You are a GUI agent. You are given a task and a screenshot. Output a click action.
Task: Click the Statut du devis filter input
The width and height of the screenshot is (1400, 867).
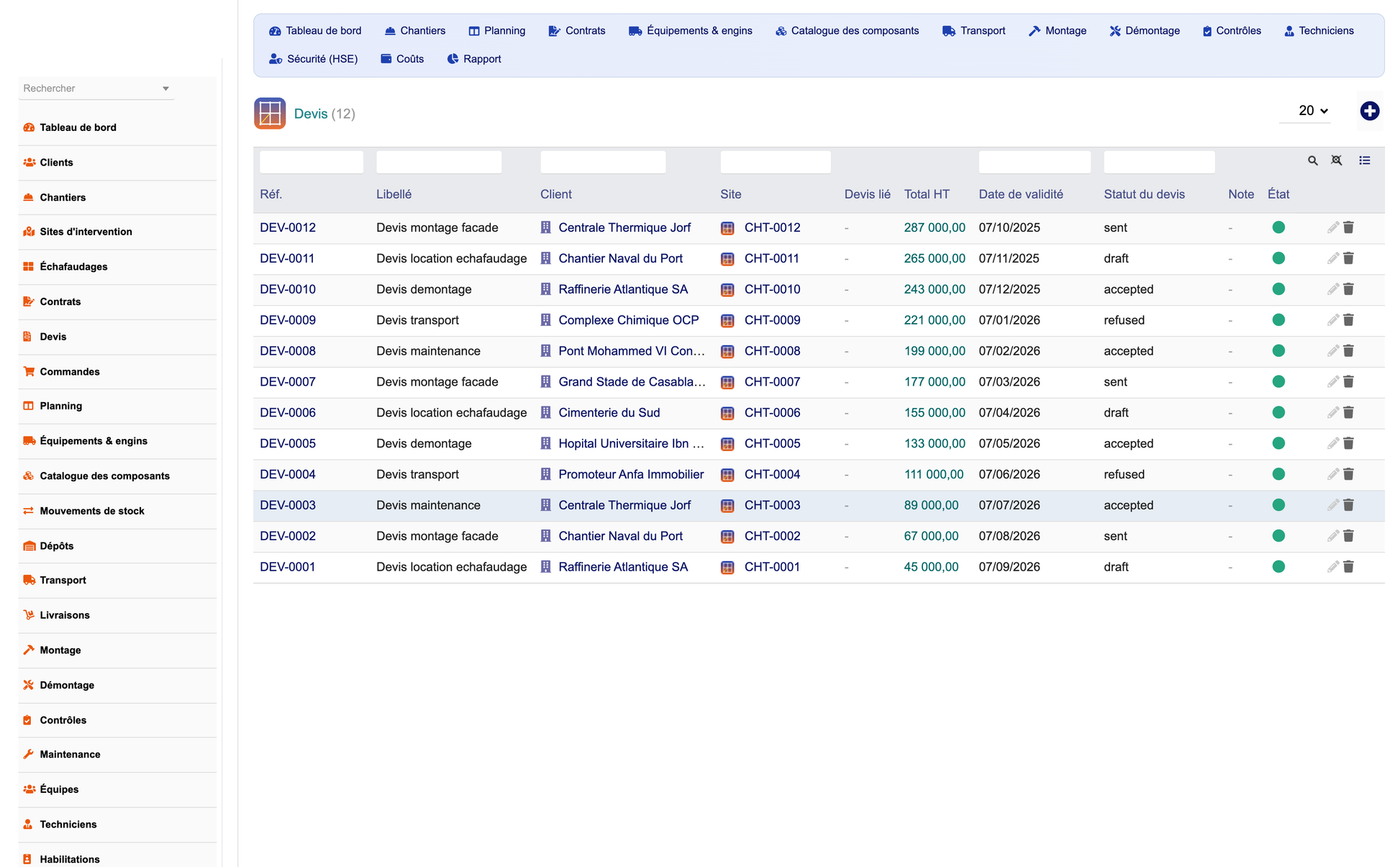(1159, 162)
